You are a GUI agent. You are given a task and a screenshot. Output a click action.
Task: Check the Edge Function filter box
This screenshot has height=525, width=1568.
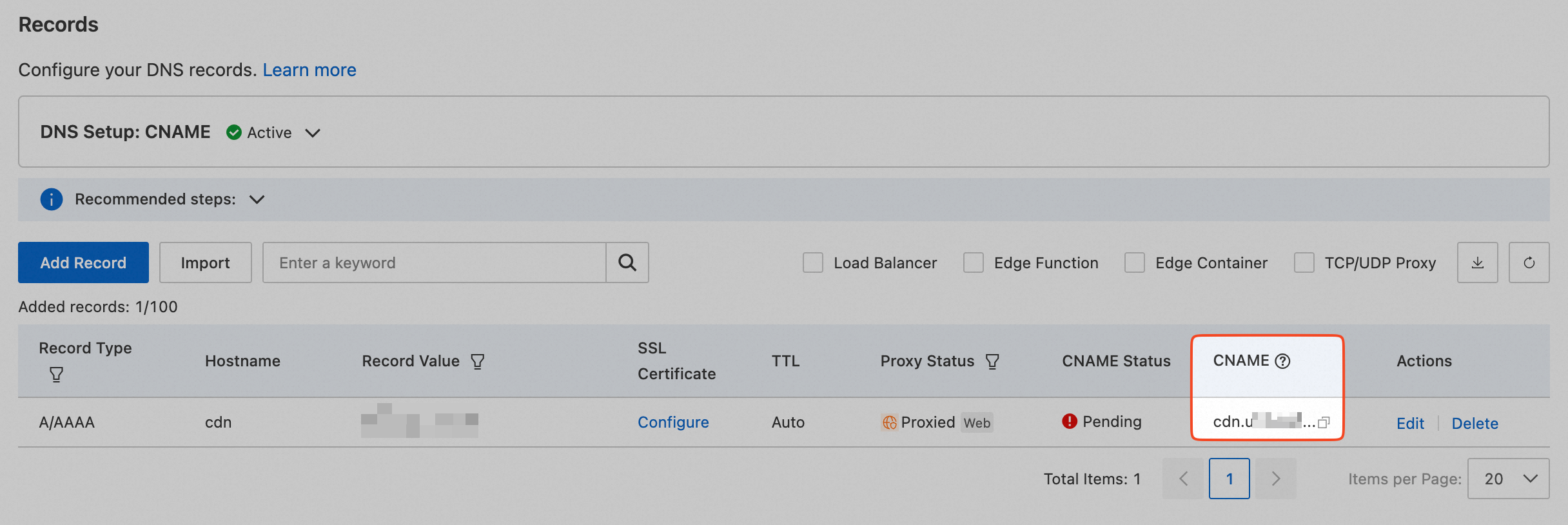(x=974, y=262)
